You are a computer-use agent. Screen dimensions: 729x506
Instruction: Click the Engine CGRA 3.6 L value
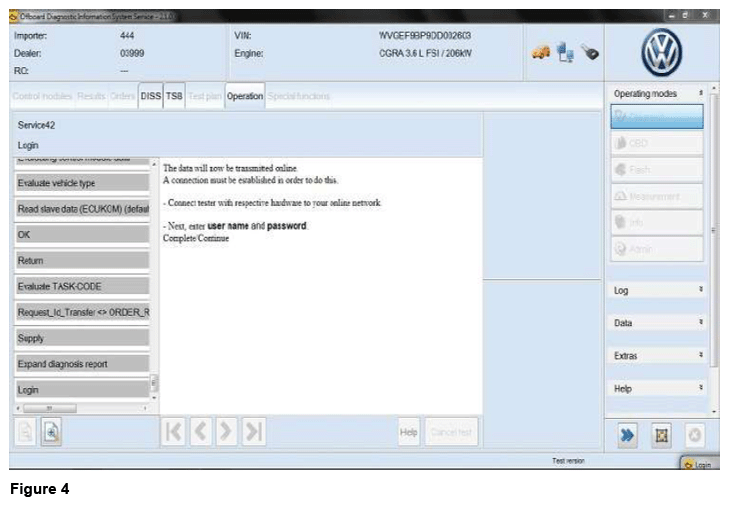pyautogui.click(x=425, y=53)
